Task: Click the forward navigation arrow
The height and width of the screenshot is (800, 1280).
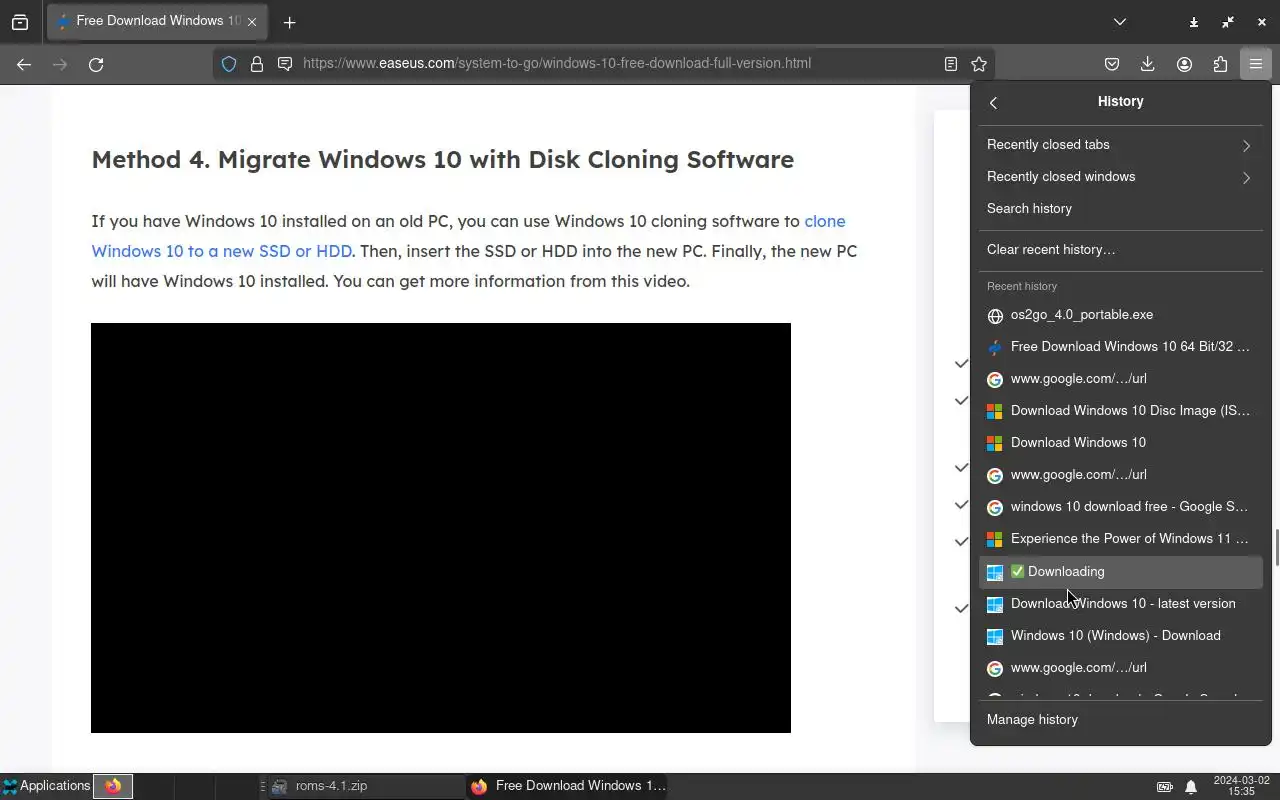Action: [x=60, y=64]
